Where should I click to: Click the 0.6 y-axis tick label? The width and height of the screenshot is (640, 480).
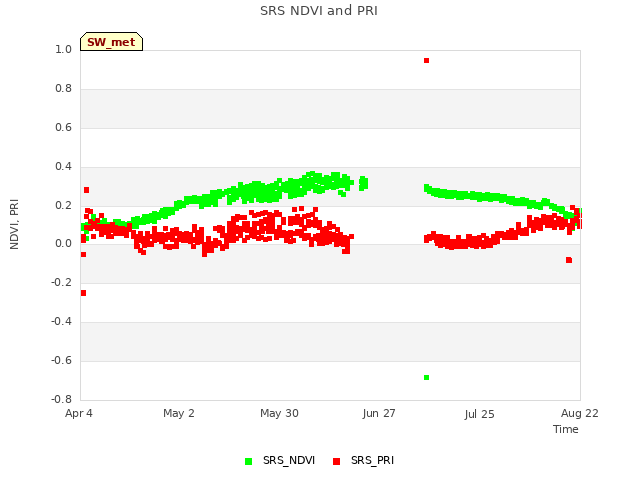pos(63,128)
